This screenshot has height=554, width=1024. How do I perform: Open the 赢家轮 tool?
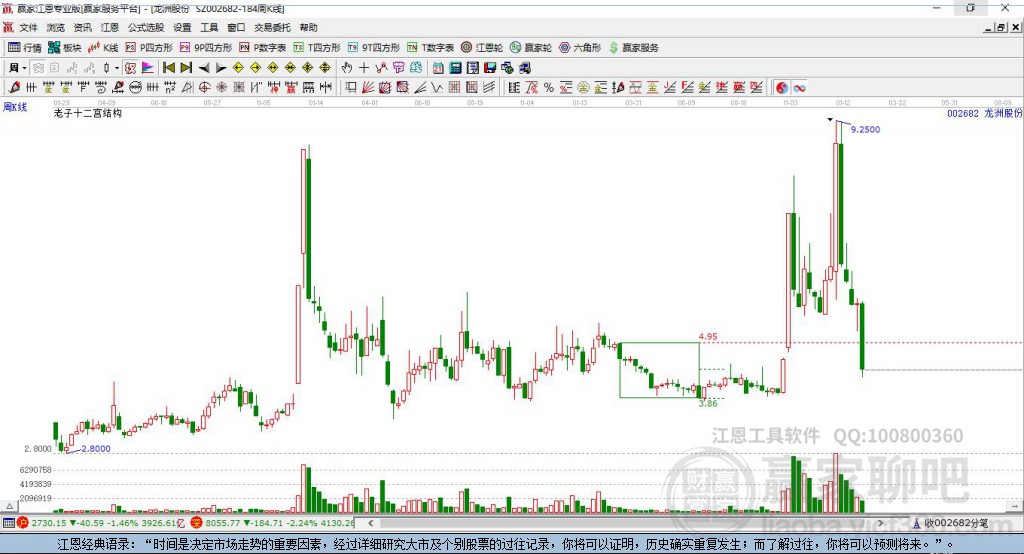[x=530, y=48]
